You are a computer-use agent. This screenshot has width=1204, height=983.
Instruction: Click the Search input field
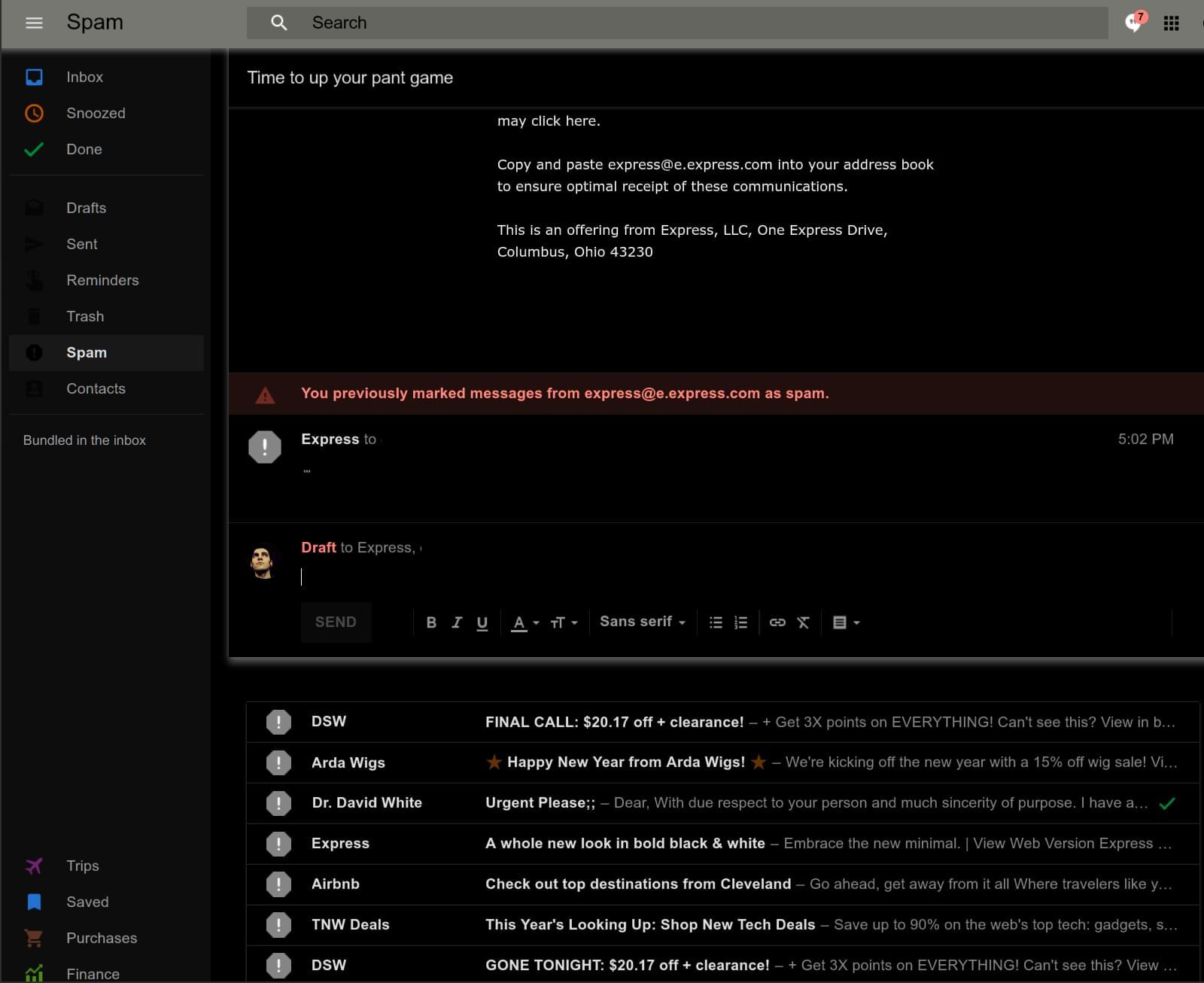click(x=677, y=23)
